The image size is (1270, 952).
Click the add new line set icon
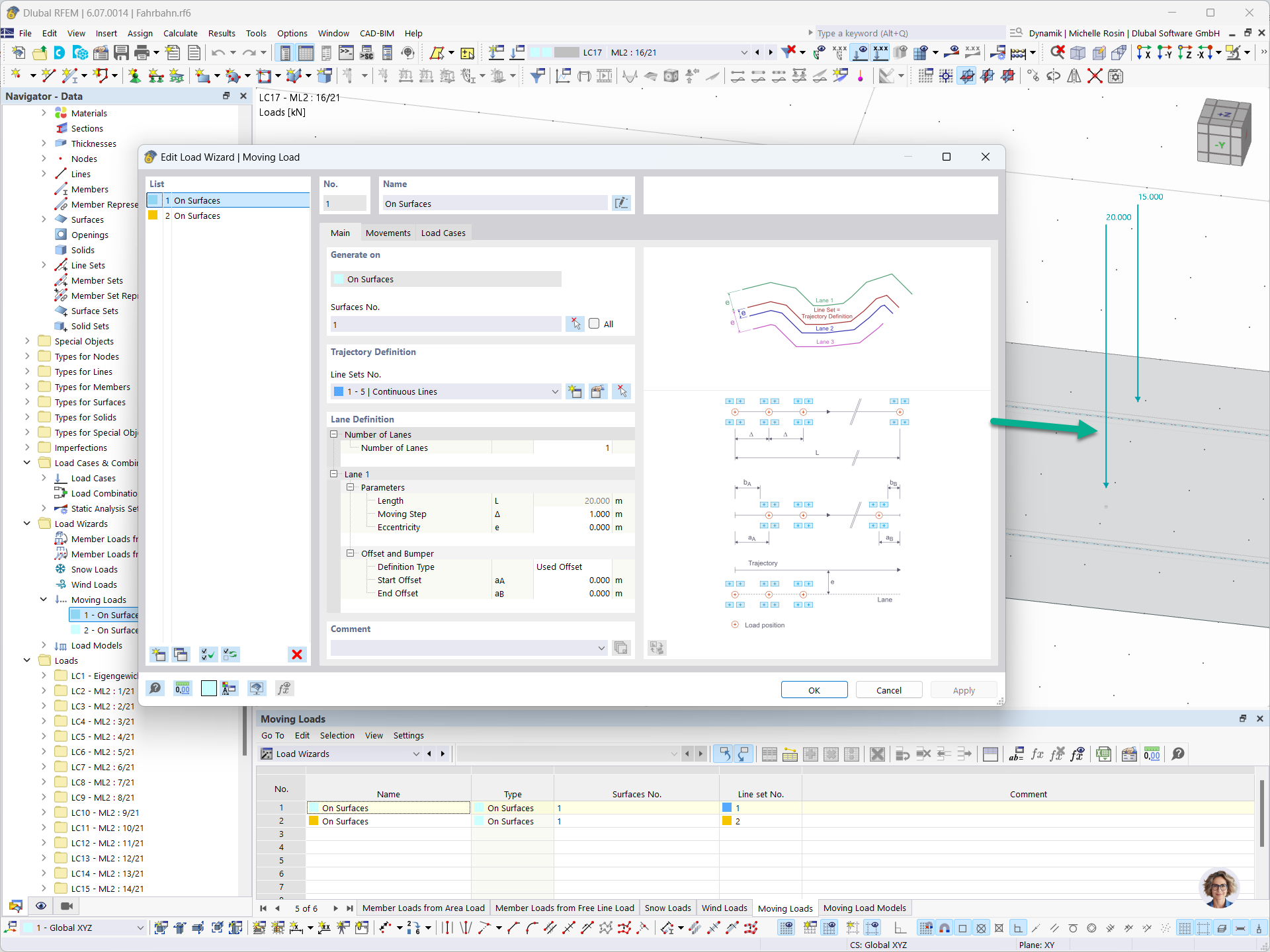(x=575, y=391)
